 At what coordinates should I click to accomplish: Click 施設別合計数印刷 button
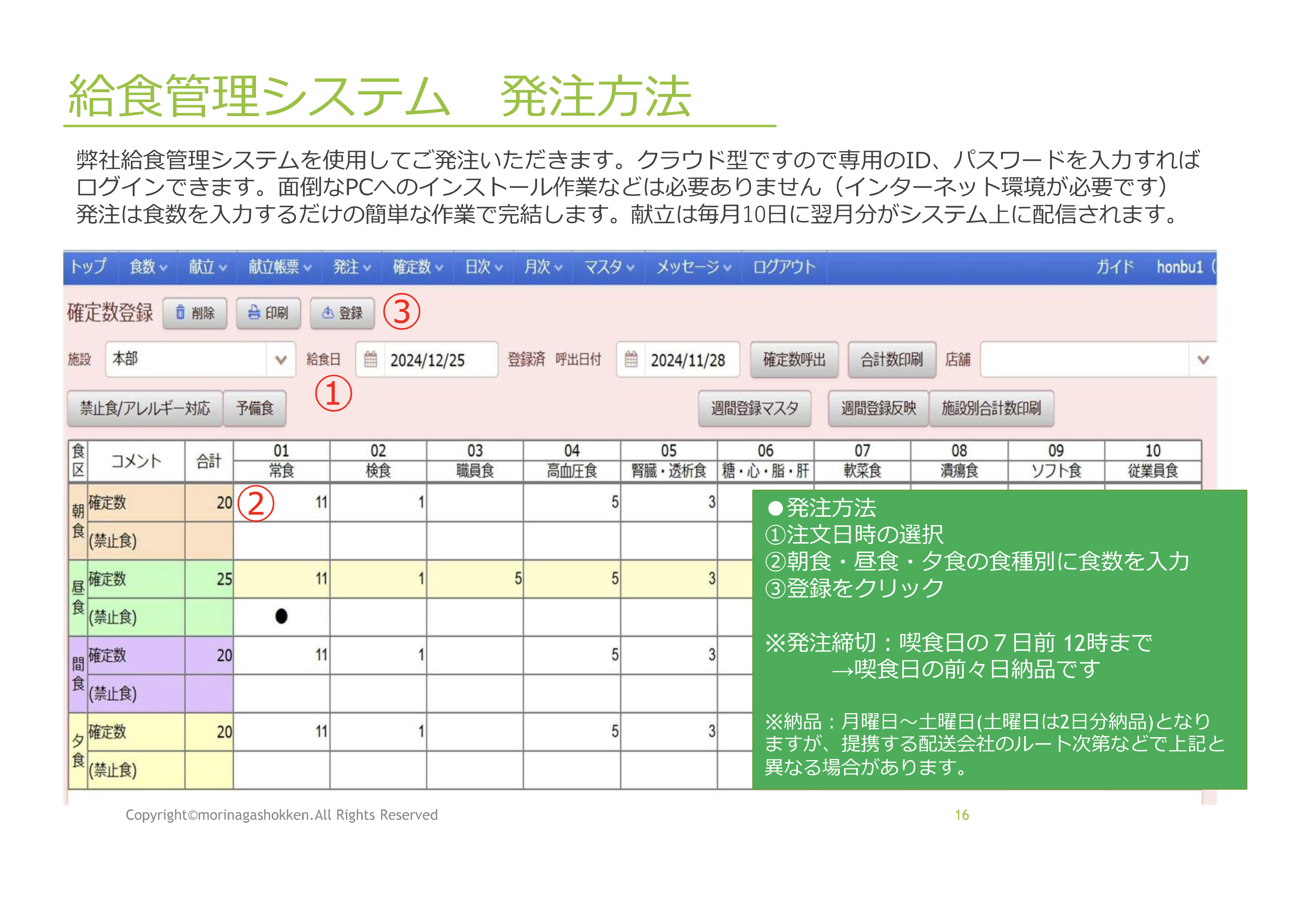coord(991,408)
